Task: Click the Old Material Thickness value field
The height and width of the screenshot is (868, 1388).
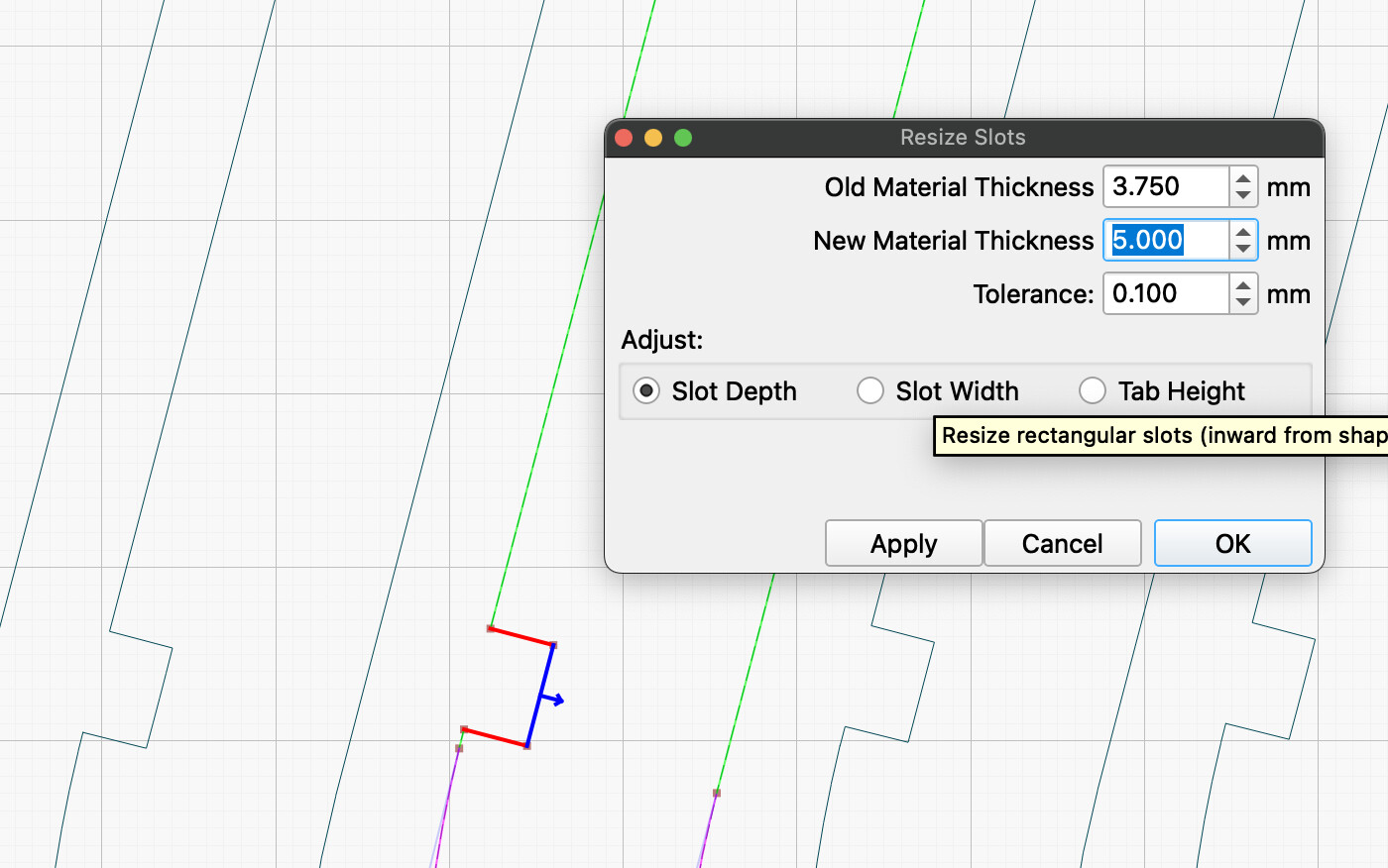Action: [1166, 187]
